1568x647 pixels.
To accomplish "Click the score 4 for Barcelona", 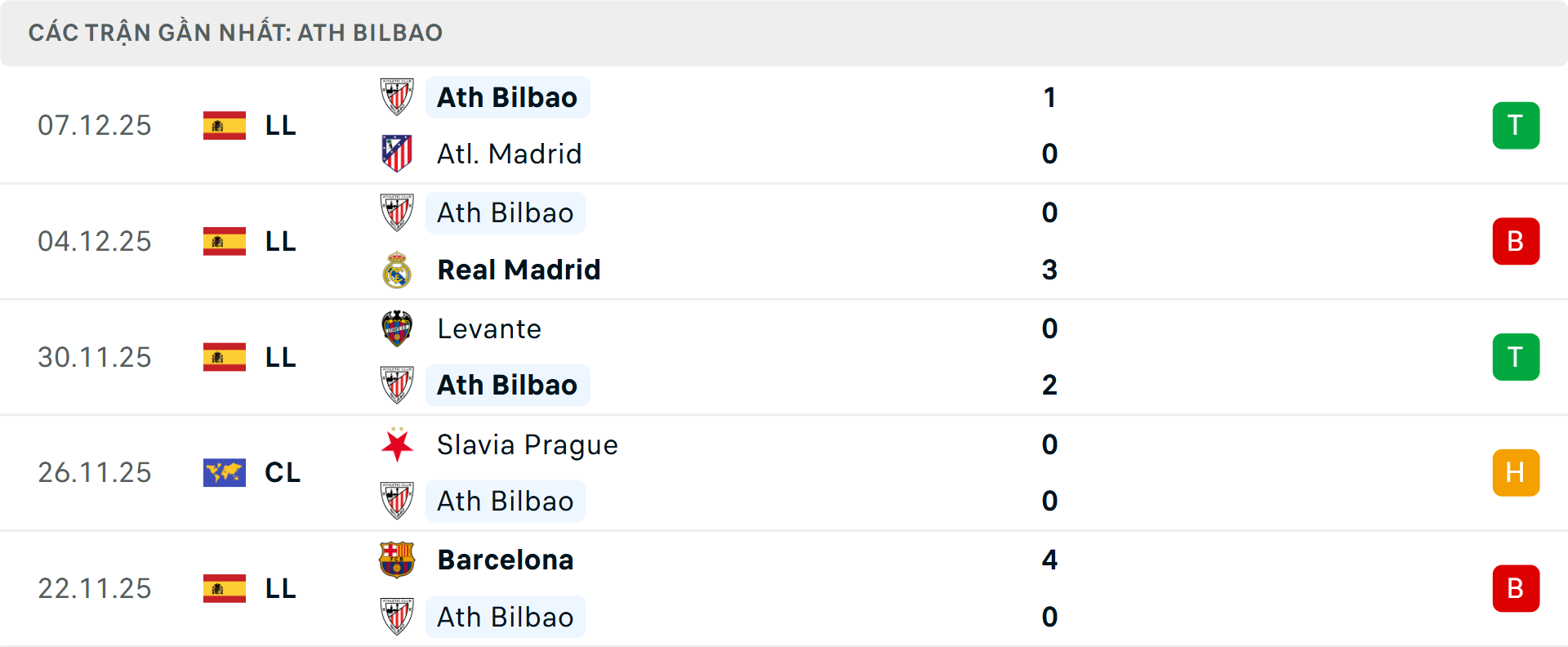I will click(1050, 560).
